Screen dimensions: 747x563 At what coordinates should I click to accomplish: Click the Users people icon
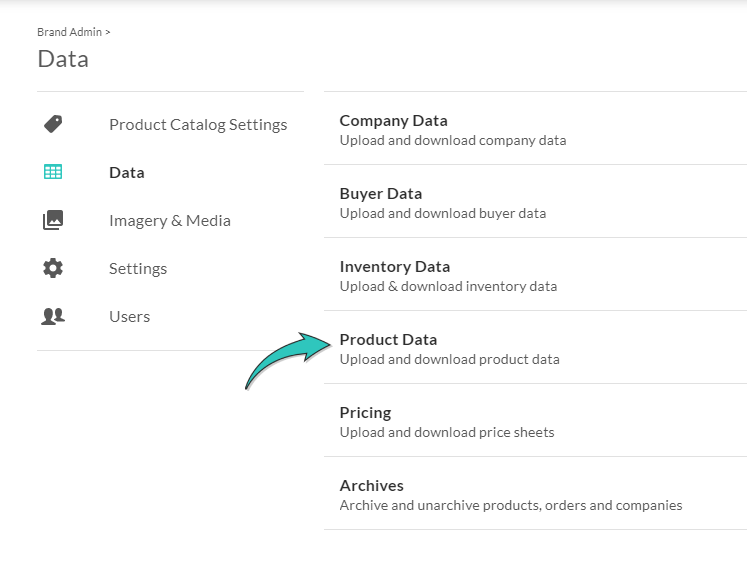pos(53,316)
